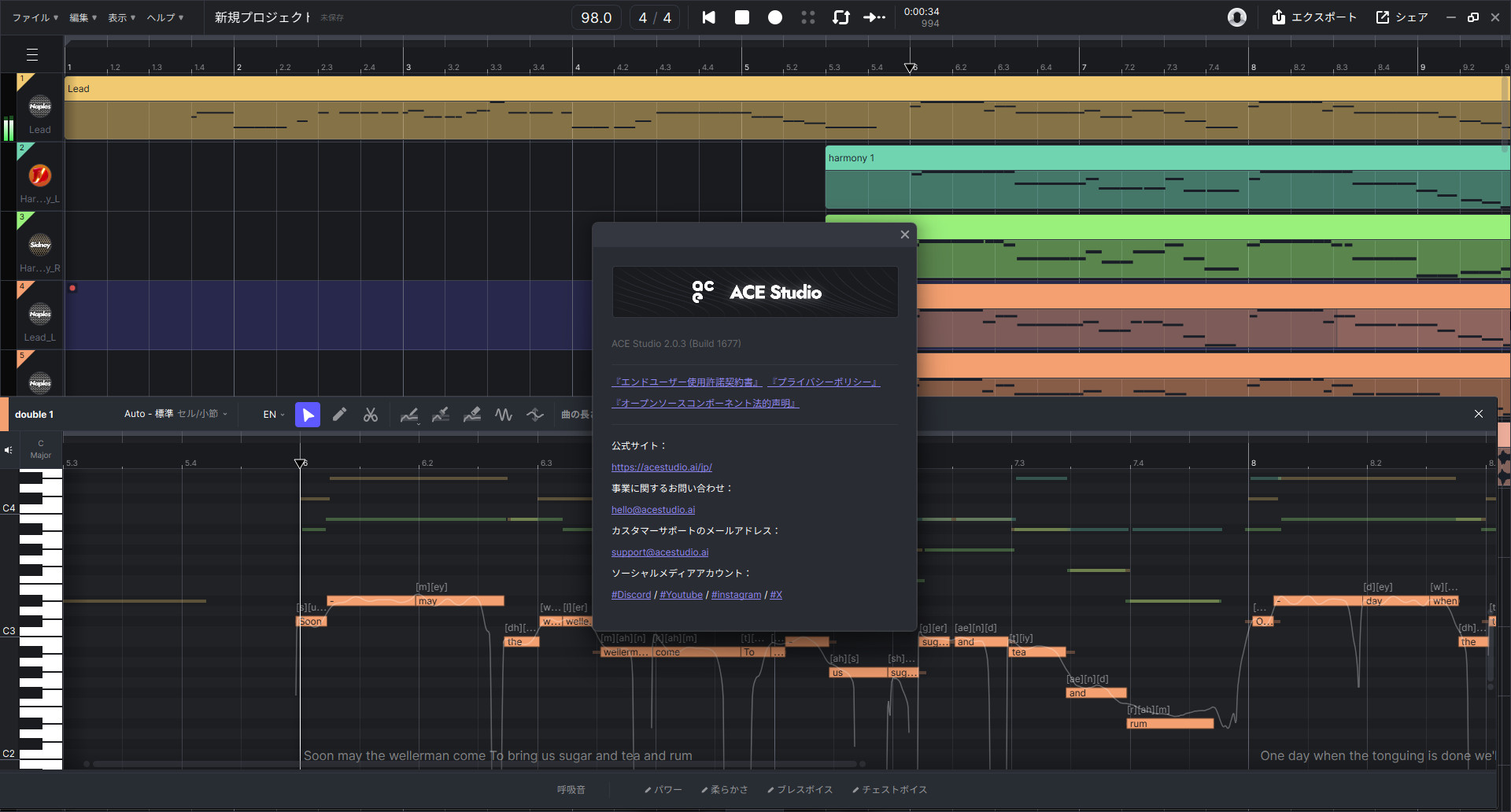Viewport: 1511px width, 812px height.
Task: Expand the Auto quantize dropdown
Action: (x=175, y=414)
